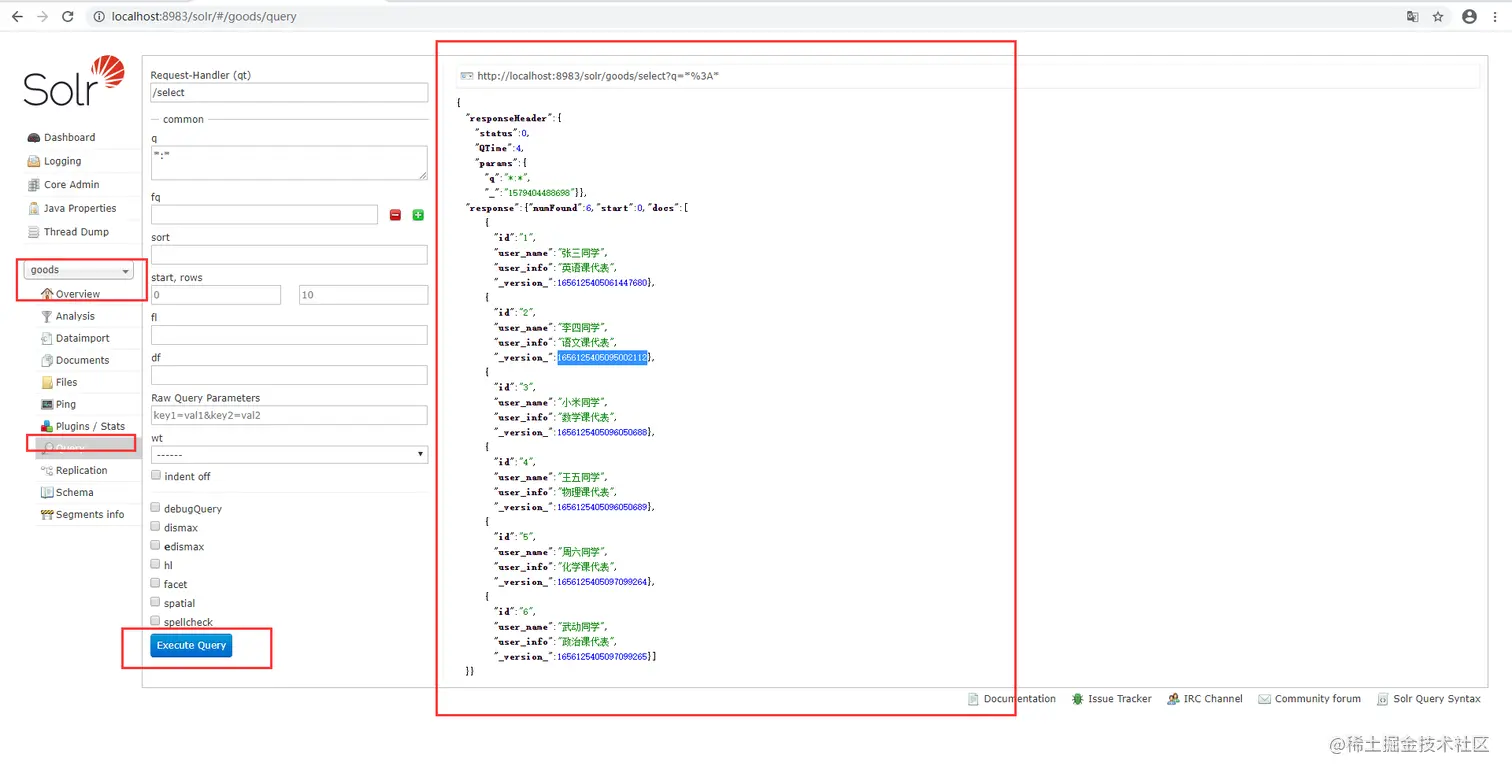Click the Dataimport icon

click(x=47, y=338)
